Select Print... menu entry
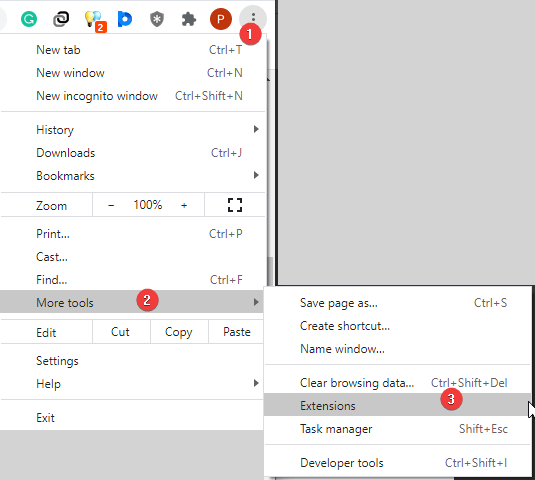 click(x=132, y=234)
